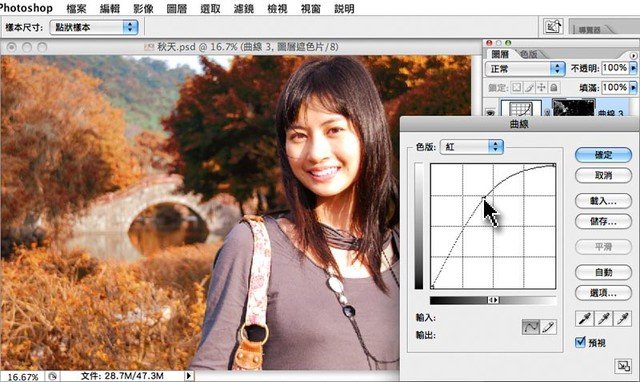Image resolution: width=640 pixels, height=382 pixels.
Task: Select the gray point eyedropper
Action: [x=604, y=318]
